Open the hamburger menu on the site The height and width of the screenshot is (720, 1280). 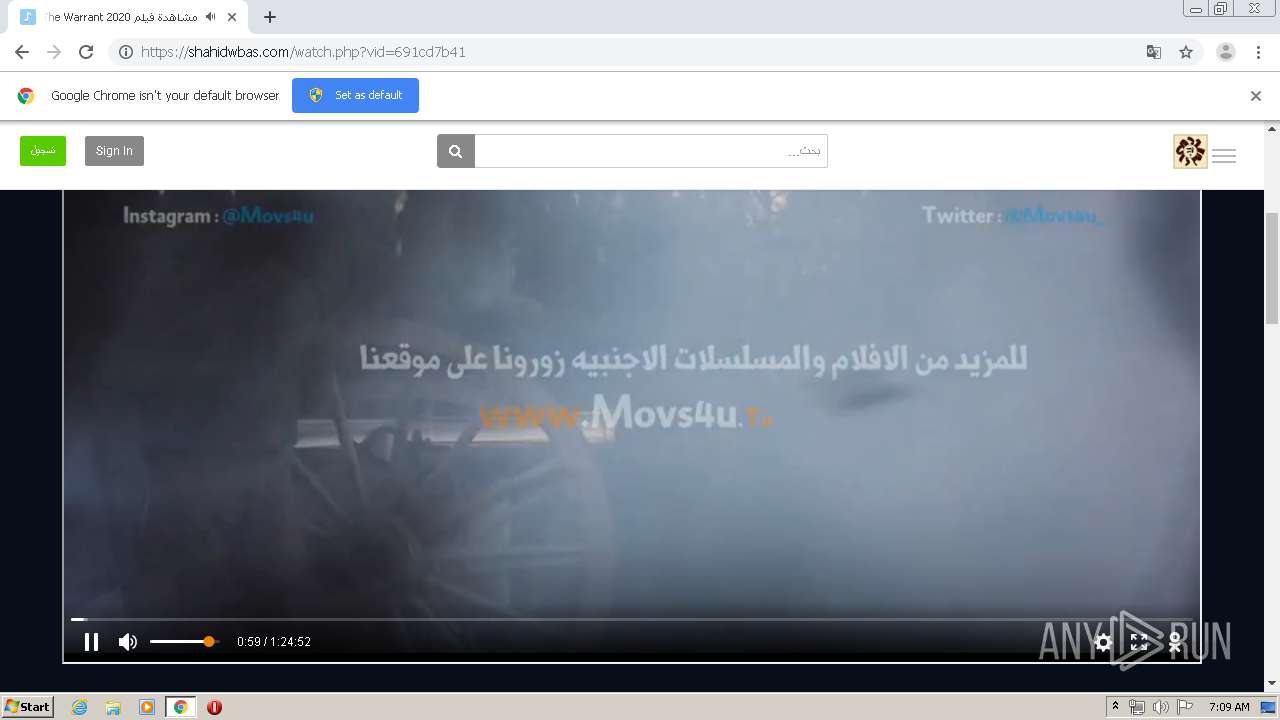pyautogui.click(x=1224, y=155)
